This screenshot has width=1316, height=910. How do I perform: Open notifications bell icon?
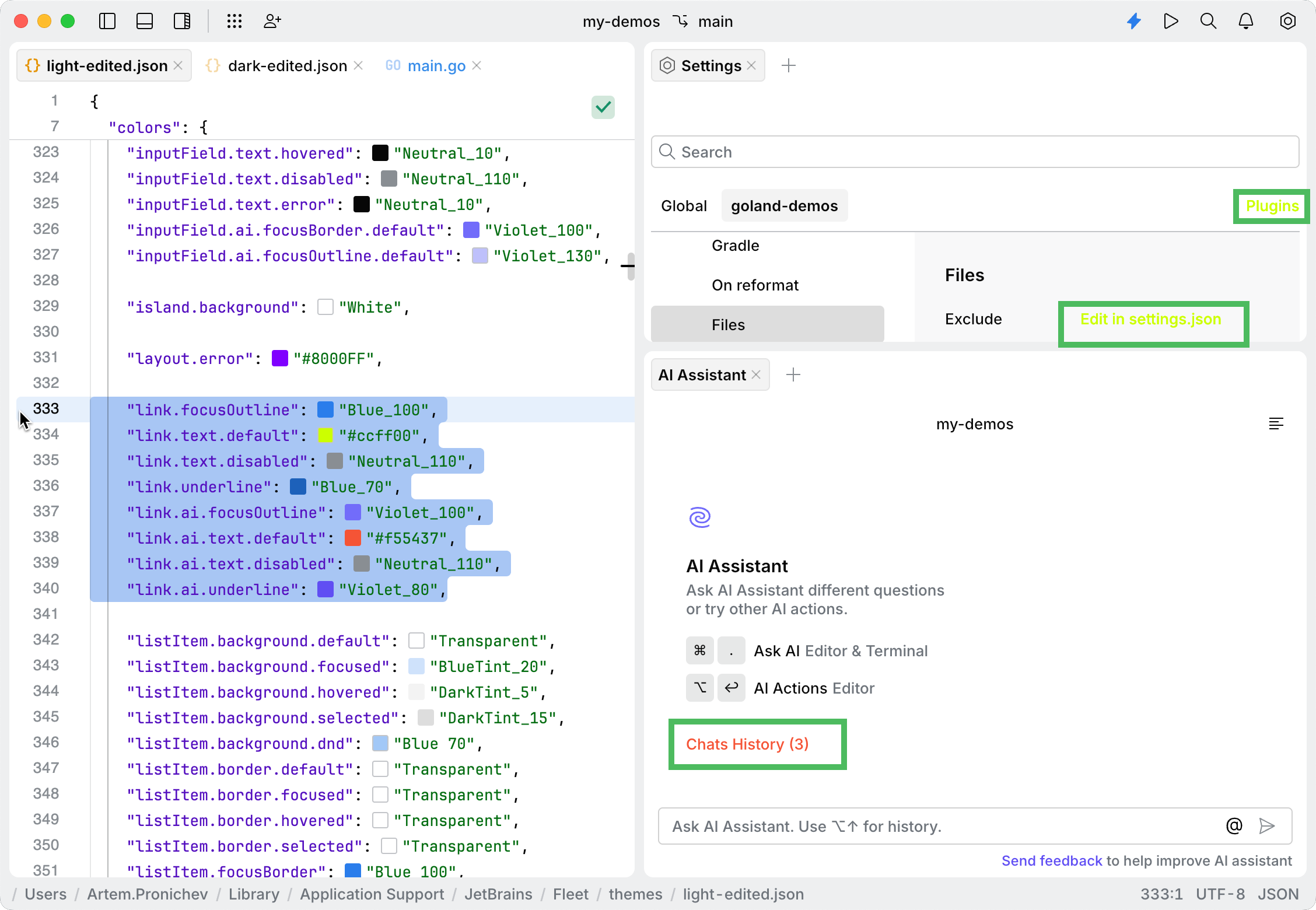point(1246,22)
